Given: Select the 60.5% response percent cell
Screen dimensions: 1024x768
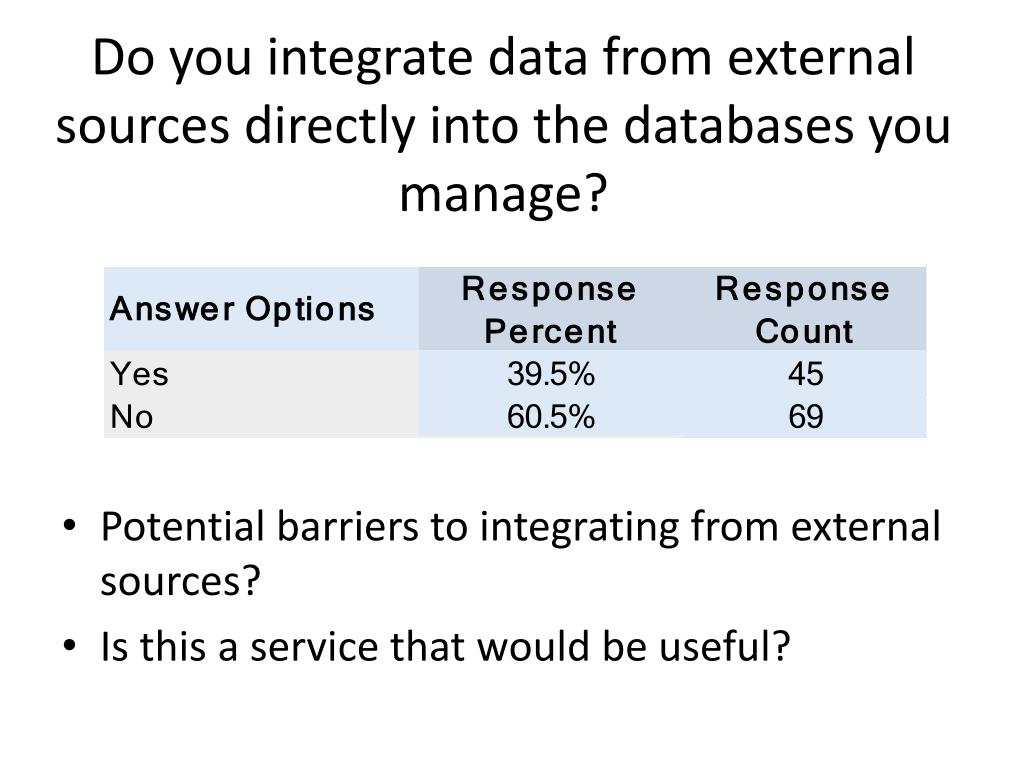Looking at the screenshot, I should [551, 417].
